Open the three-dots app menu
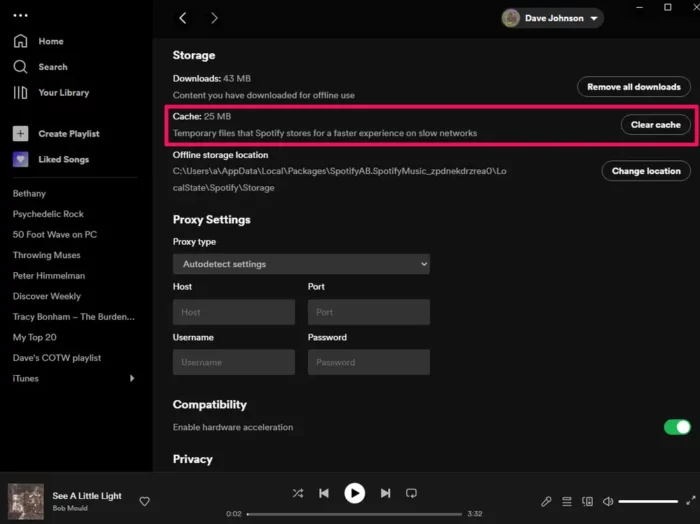This screenshot has height=524, width=700. (21, 16)
